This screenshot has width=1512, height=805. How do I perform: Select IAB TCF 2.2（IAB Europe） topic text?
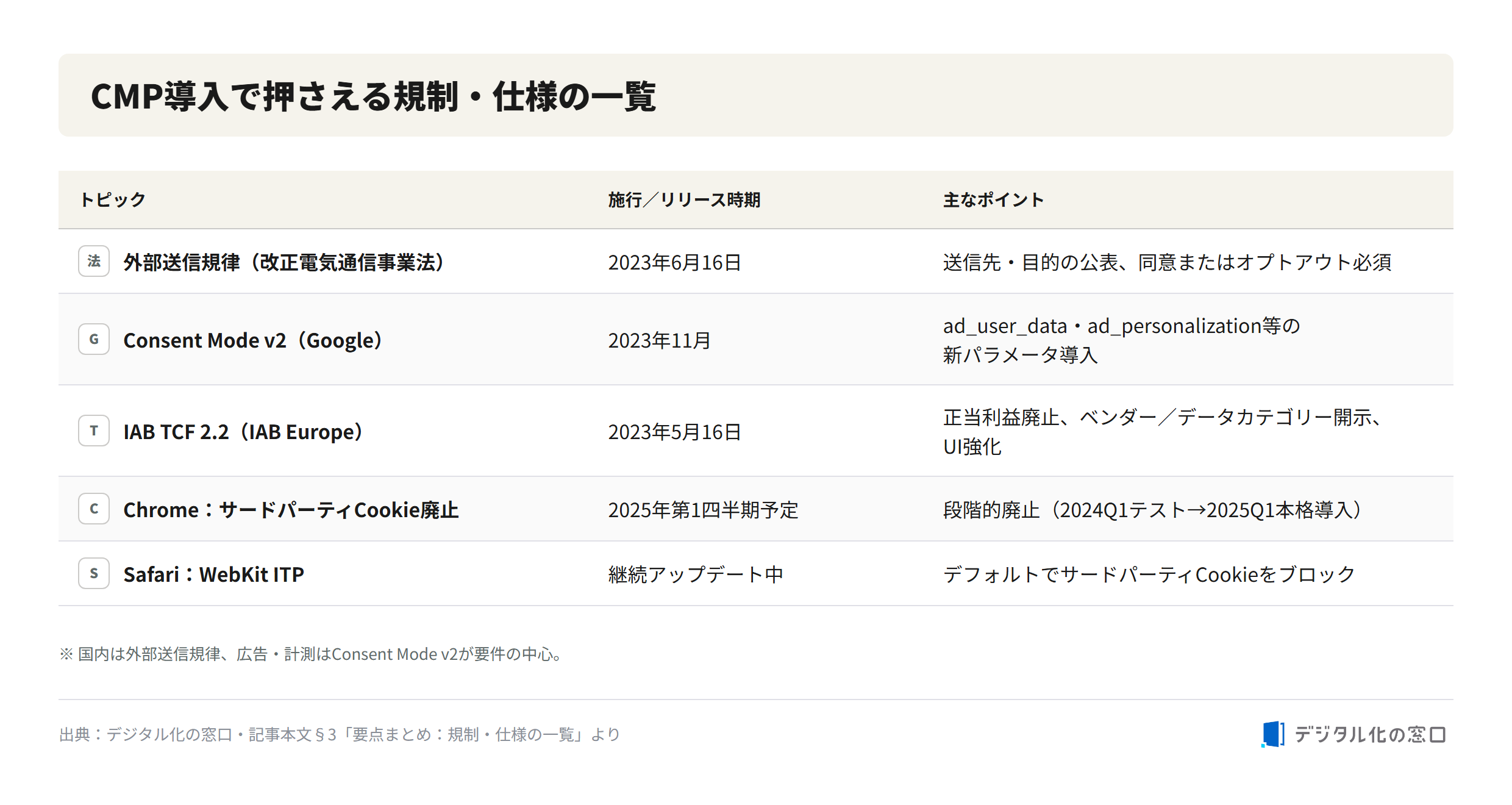[x=243, y=432]
